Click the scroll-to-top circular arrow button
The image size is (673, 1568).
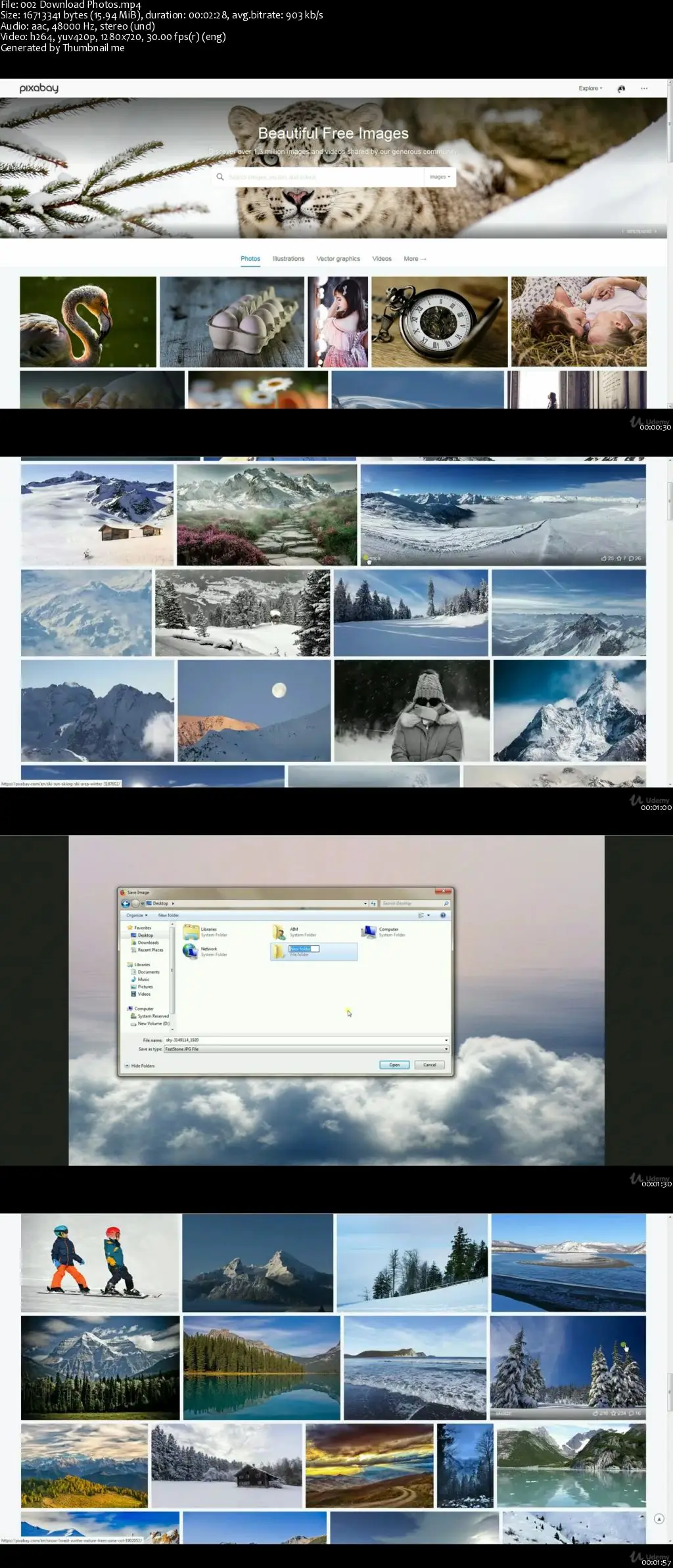click(x=659, y=1519)
